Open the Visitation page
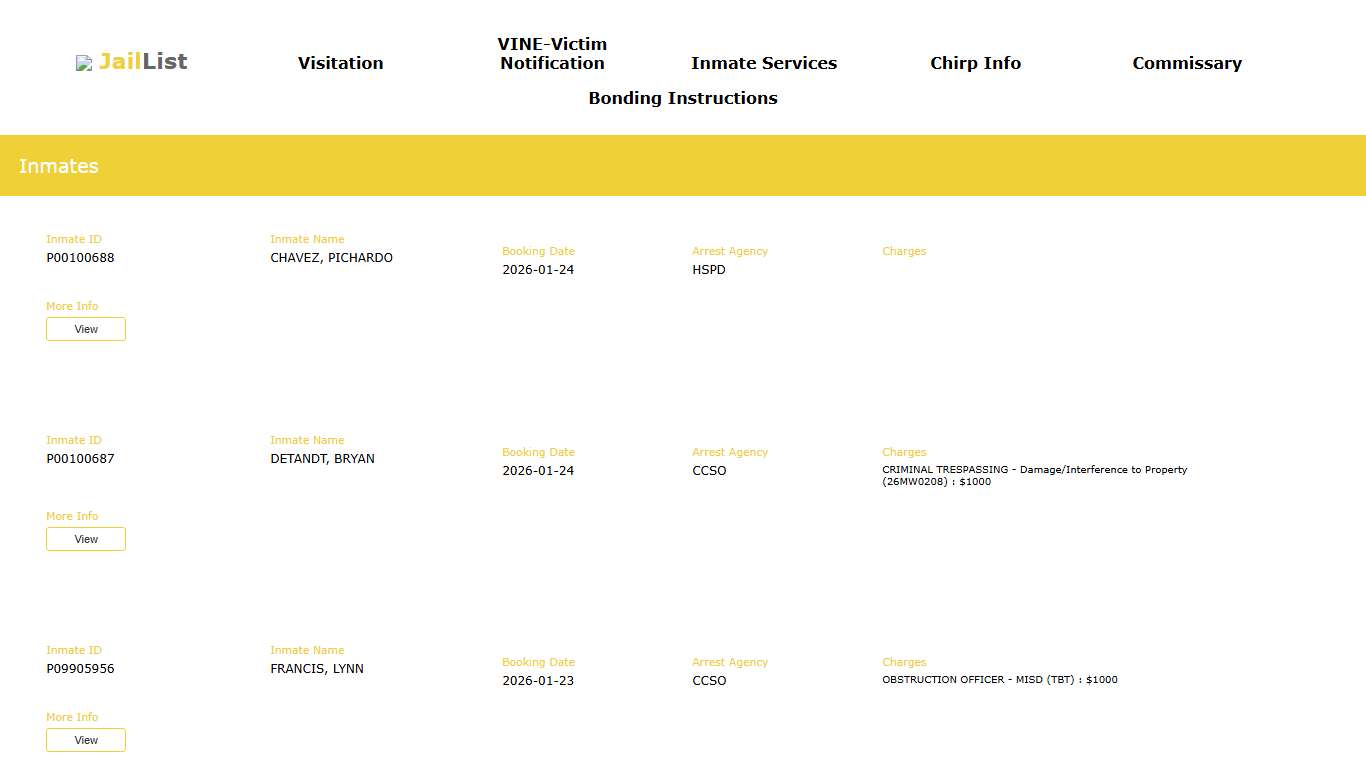 (x=340, y=63)
